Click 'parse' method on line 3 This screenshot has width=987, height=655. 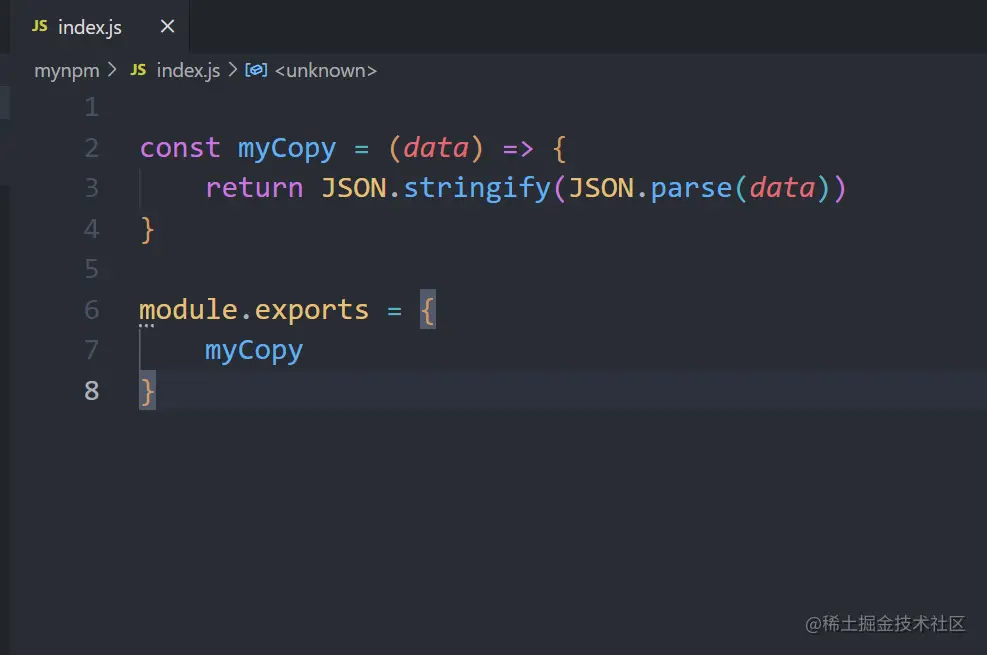pyautogui.click(x=691, y=190)
